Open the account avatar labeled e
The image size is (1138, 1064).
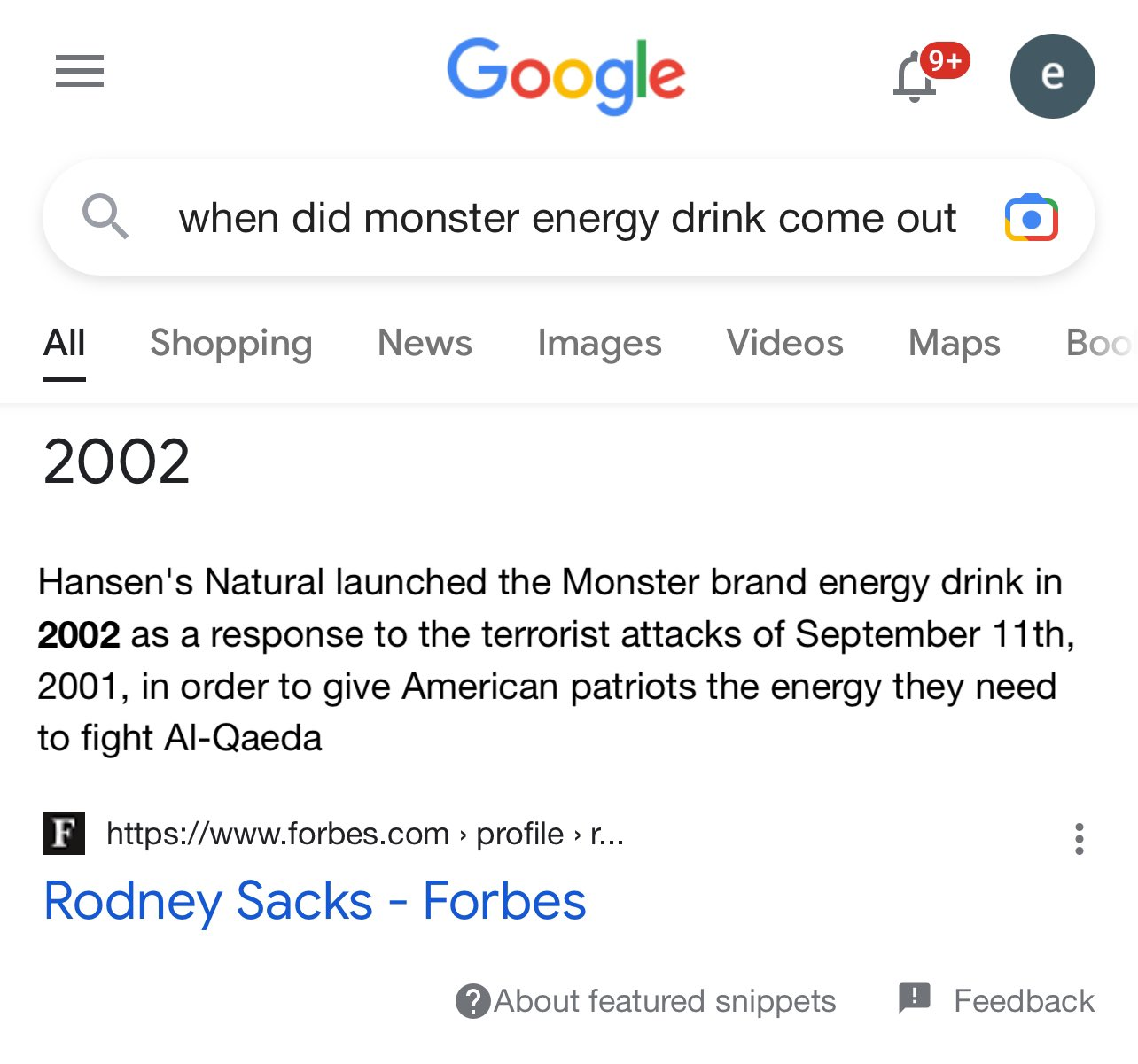click(1052, 76)
